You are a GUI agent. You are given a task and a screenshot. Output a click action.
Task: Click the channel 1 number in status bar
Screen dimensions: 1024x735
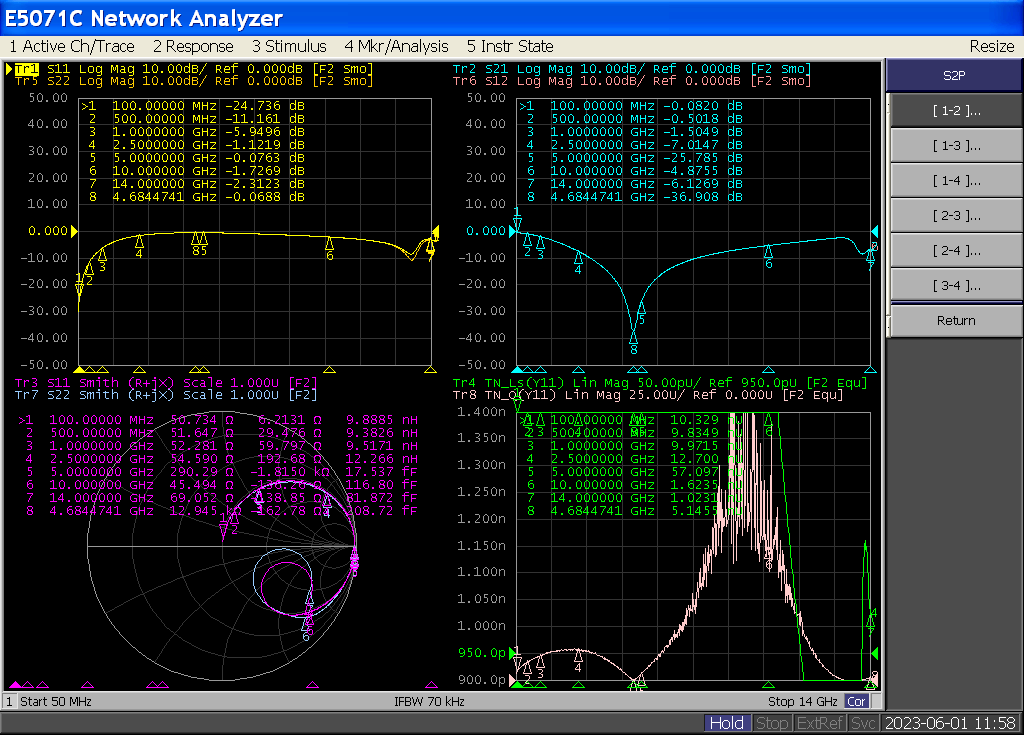(x=9, y=702)
